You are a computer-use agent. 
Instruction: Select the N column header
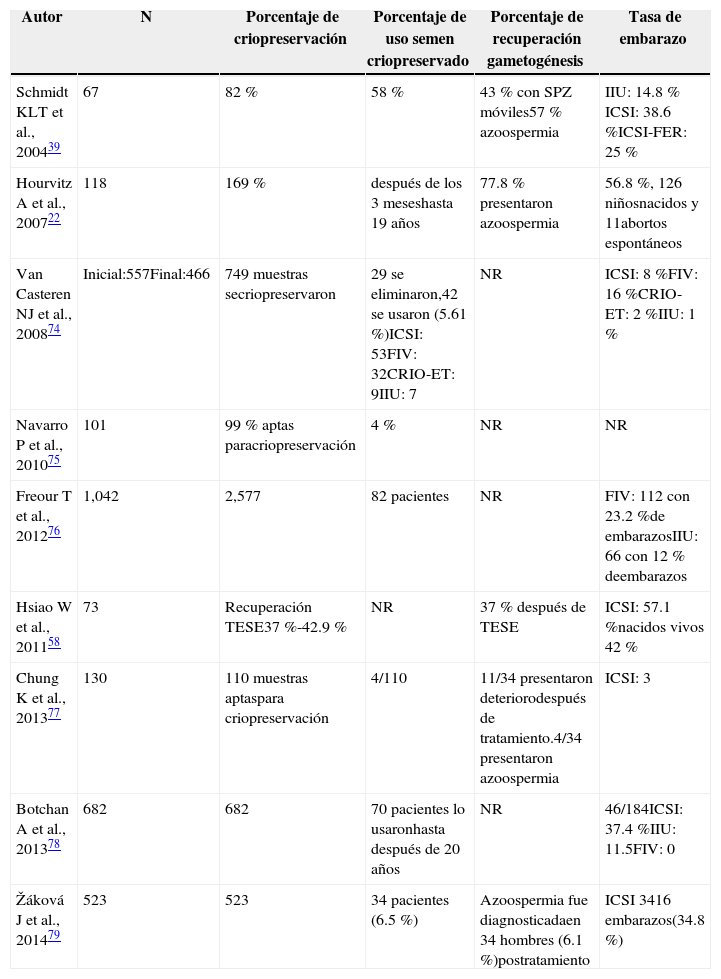pos(146,18)
